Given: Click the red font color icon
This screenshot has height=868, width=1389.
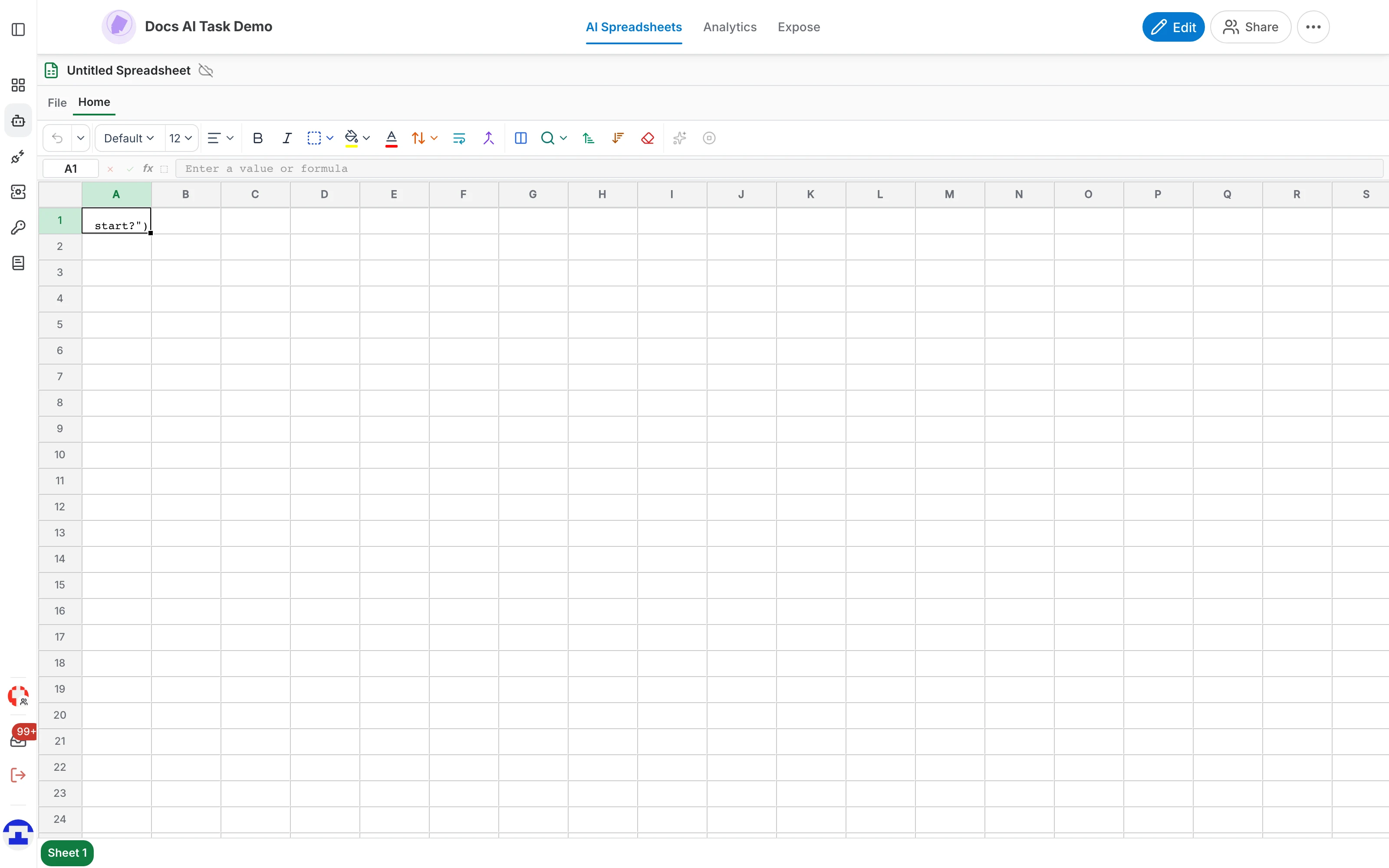Looking at the screenshot, I should (x=392, y=138).
